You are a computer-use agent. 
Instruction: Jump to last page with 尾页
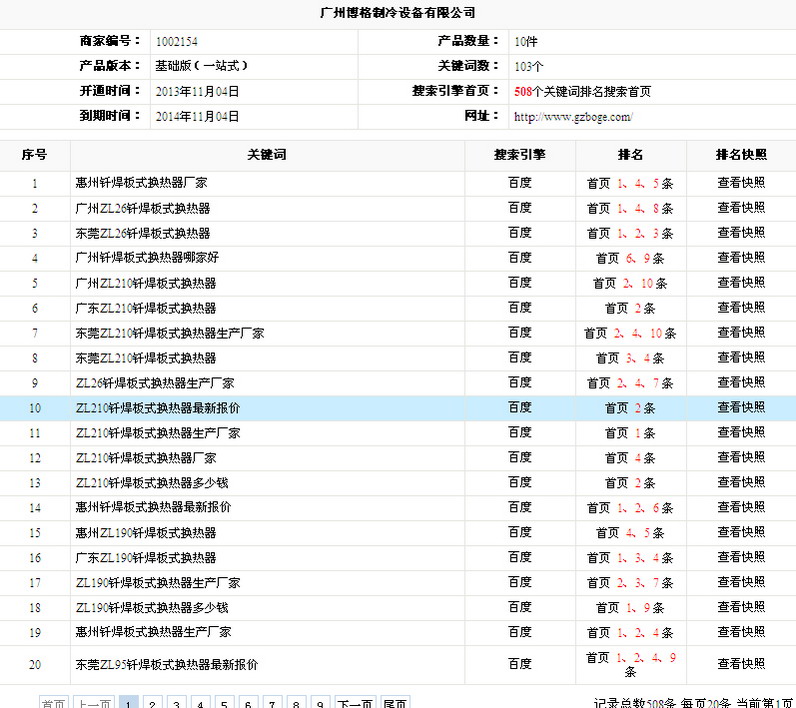pyautogui.click(x=395, y=703)
